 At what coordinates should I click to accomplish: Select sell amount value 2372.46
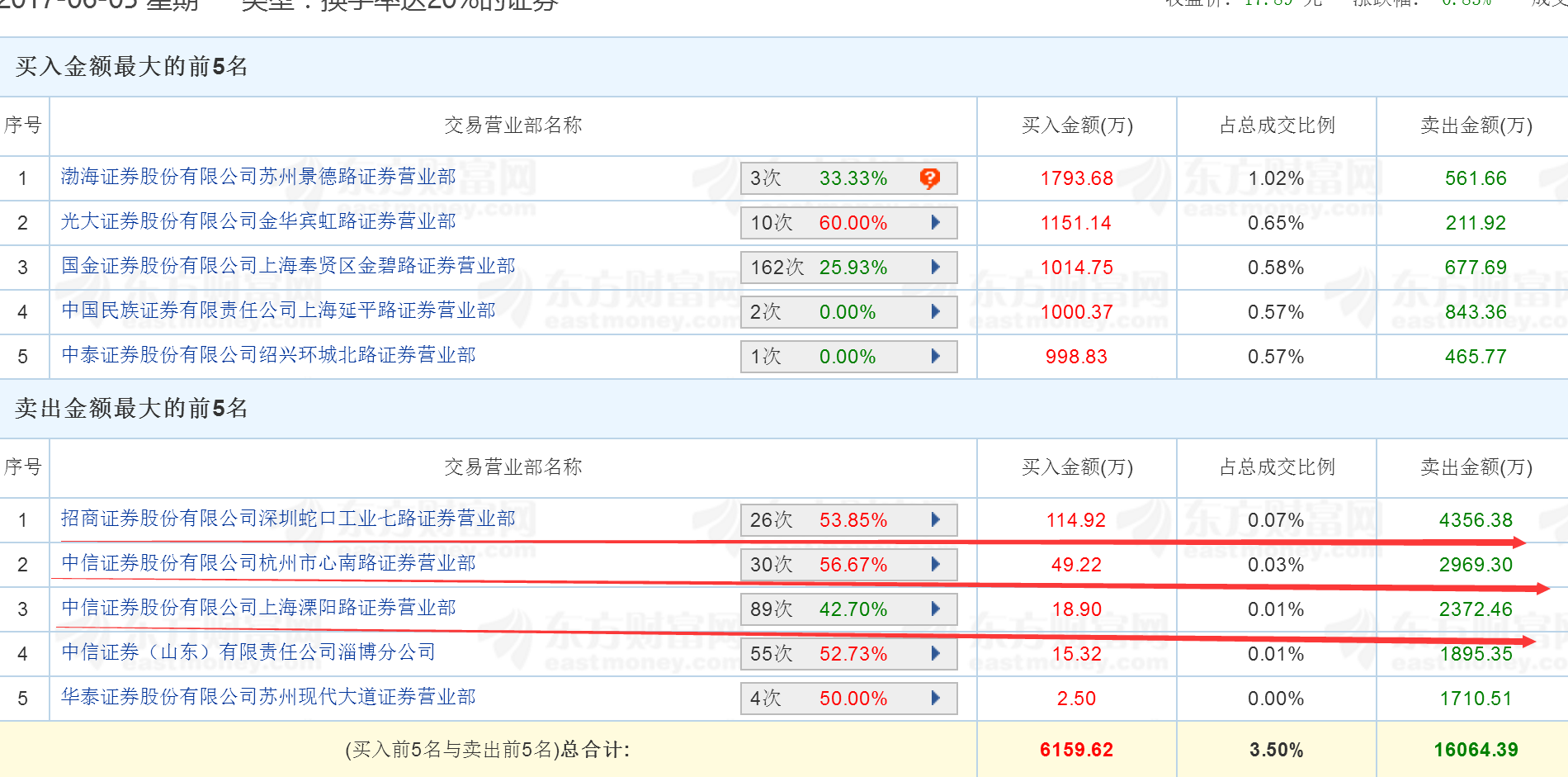pos(1476,609)
